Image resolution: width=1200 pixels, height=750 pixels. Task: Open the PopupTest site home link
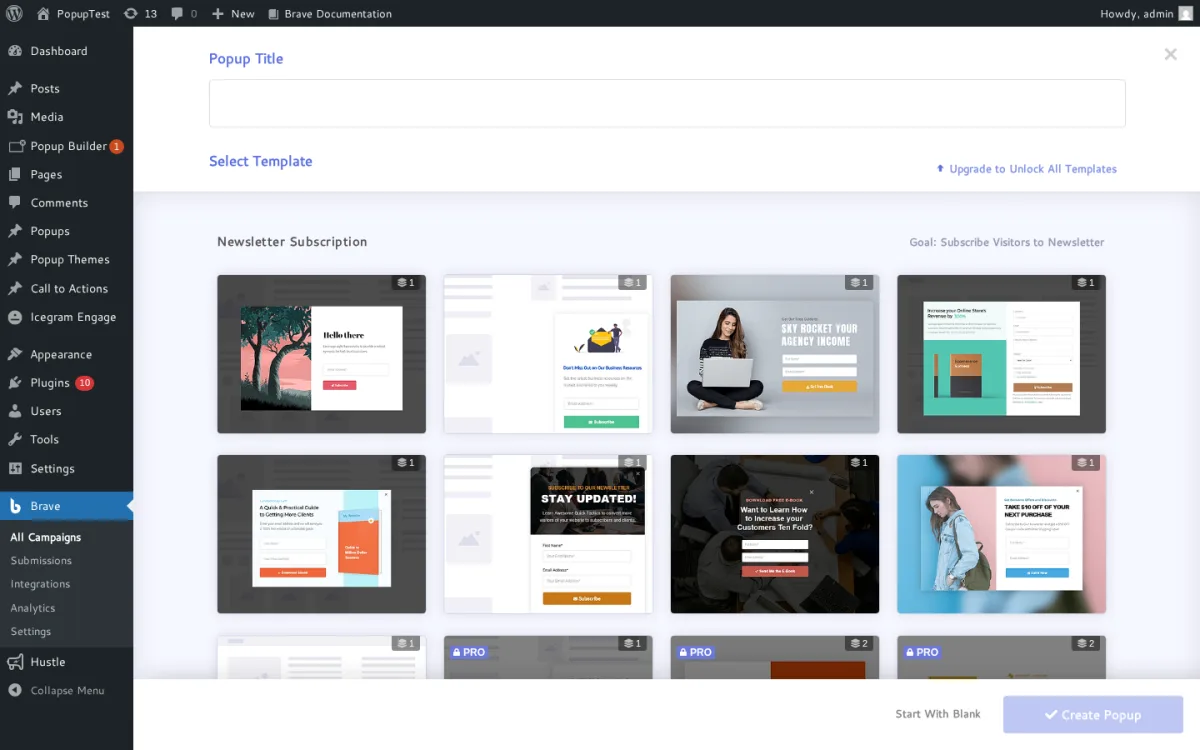coord(72,13)
